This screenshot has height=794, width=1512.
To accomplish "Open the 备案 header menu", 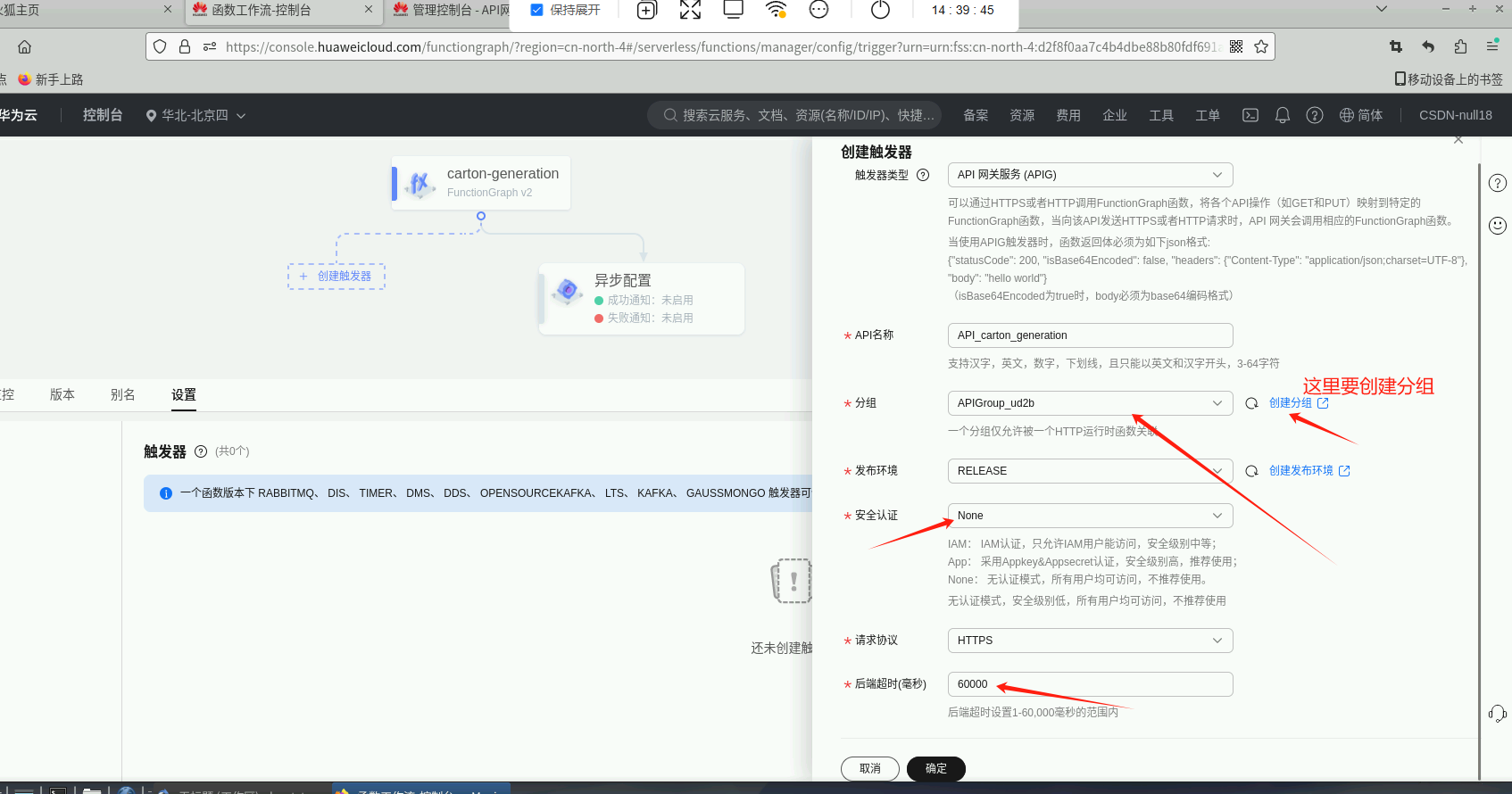I will pos(976,115).
